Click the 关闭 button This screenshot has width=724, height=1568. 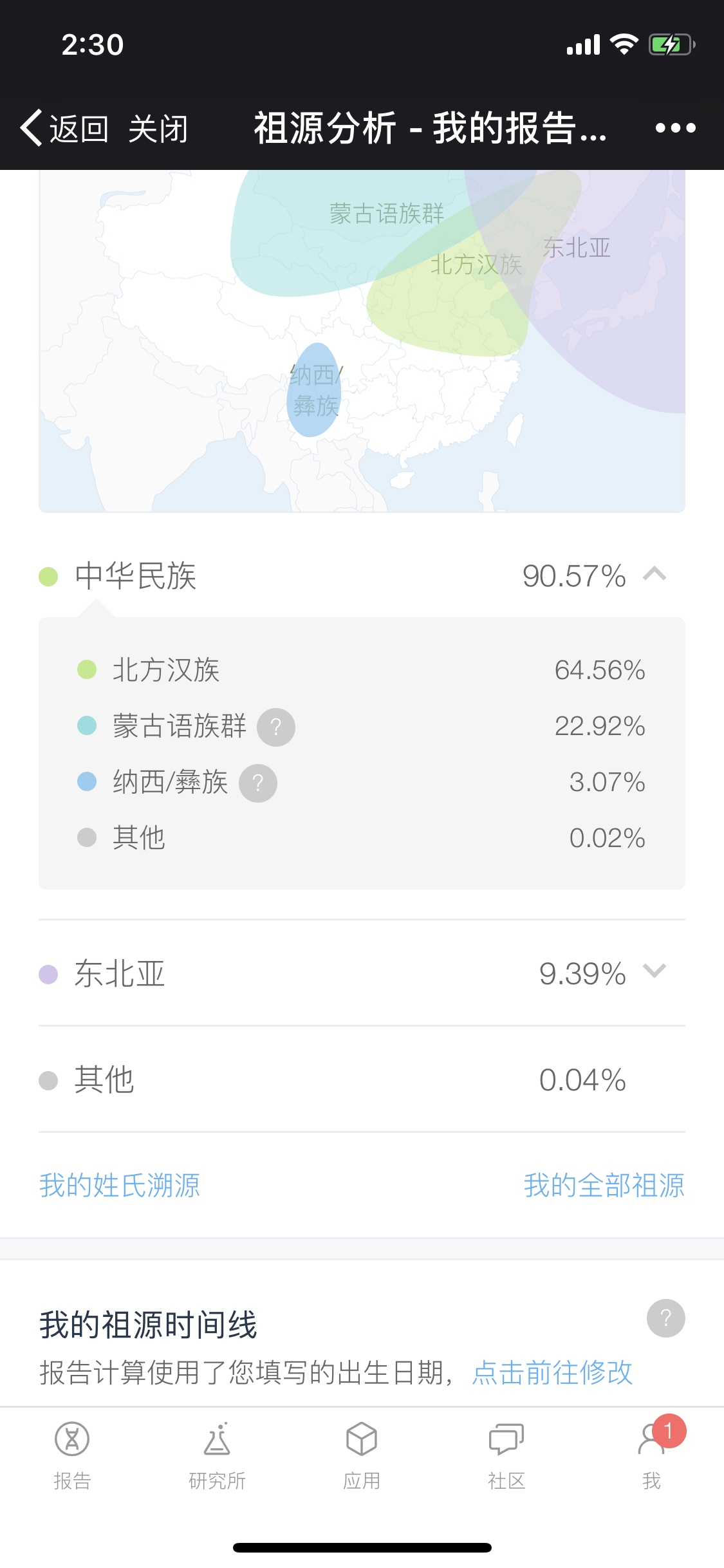point(158,129)
